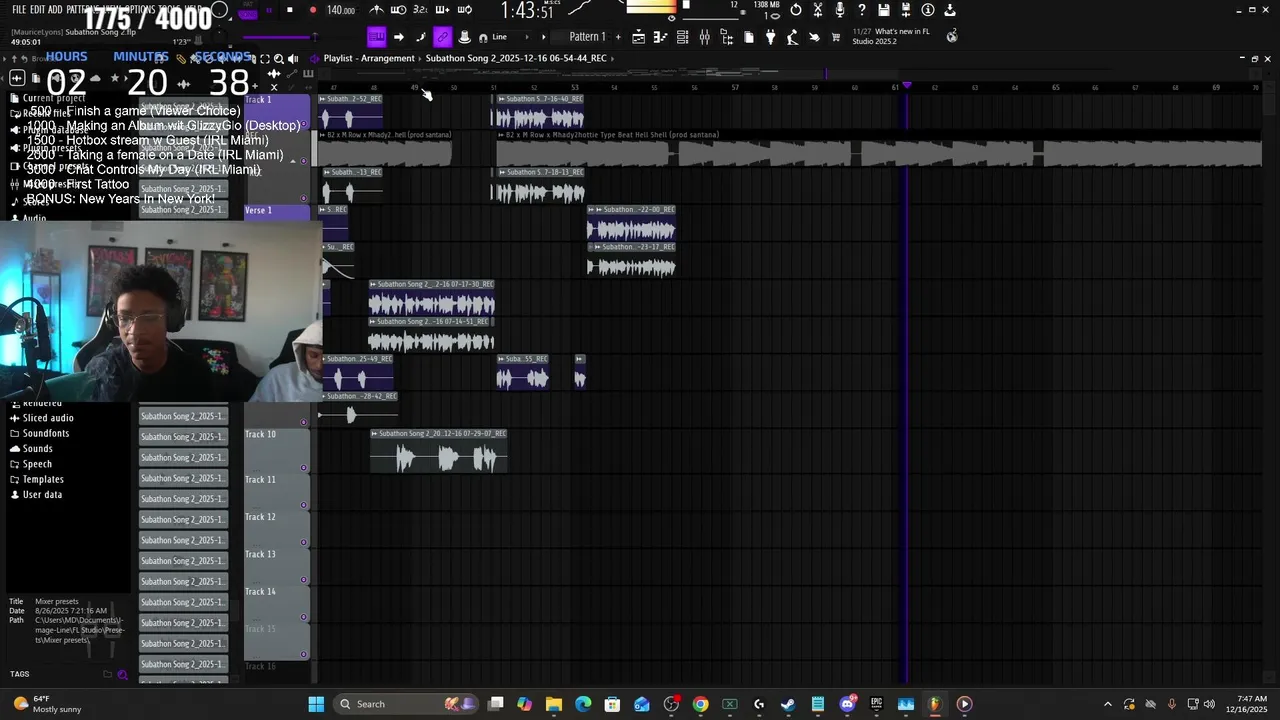Open What's new in FL Studio 2025.2 news
The height and width of the screenshot is (720, 1280).
(891, 36)
